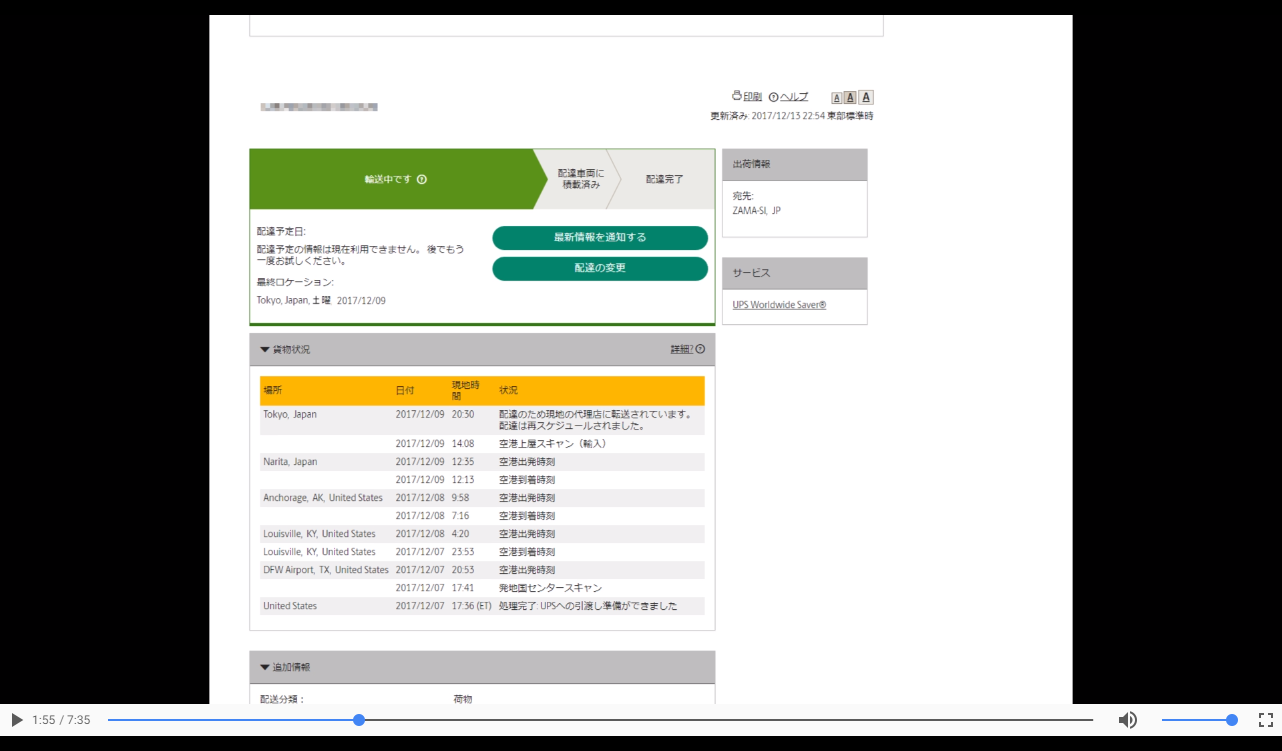Image resolution: width=1282 pixels, height=751 pixels.
Task: Mute the video volume
Action: pos(1127,720)
